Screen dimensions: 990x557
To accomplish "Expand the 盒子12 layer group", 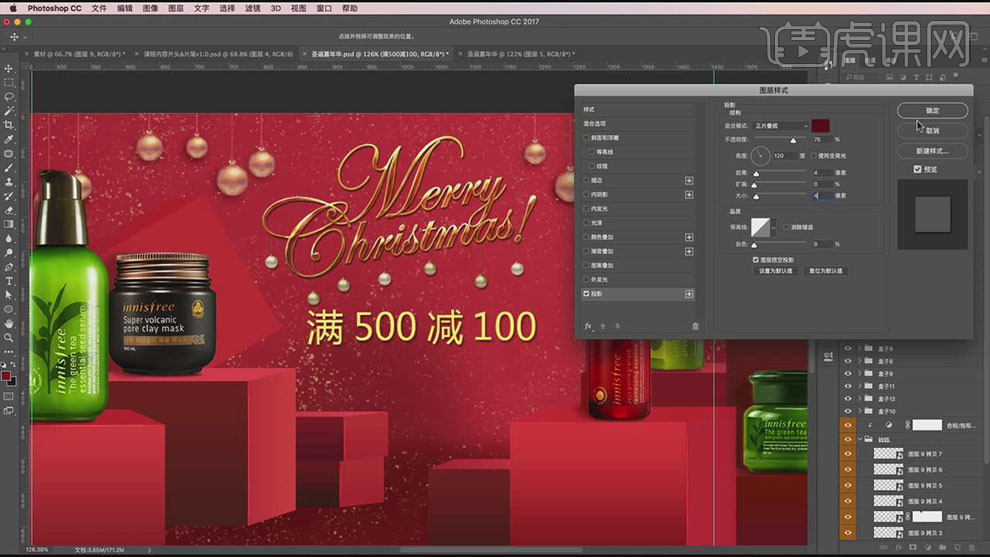I will tap(859, 398).
